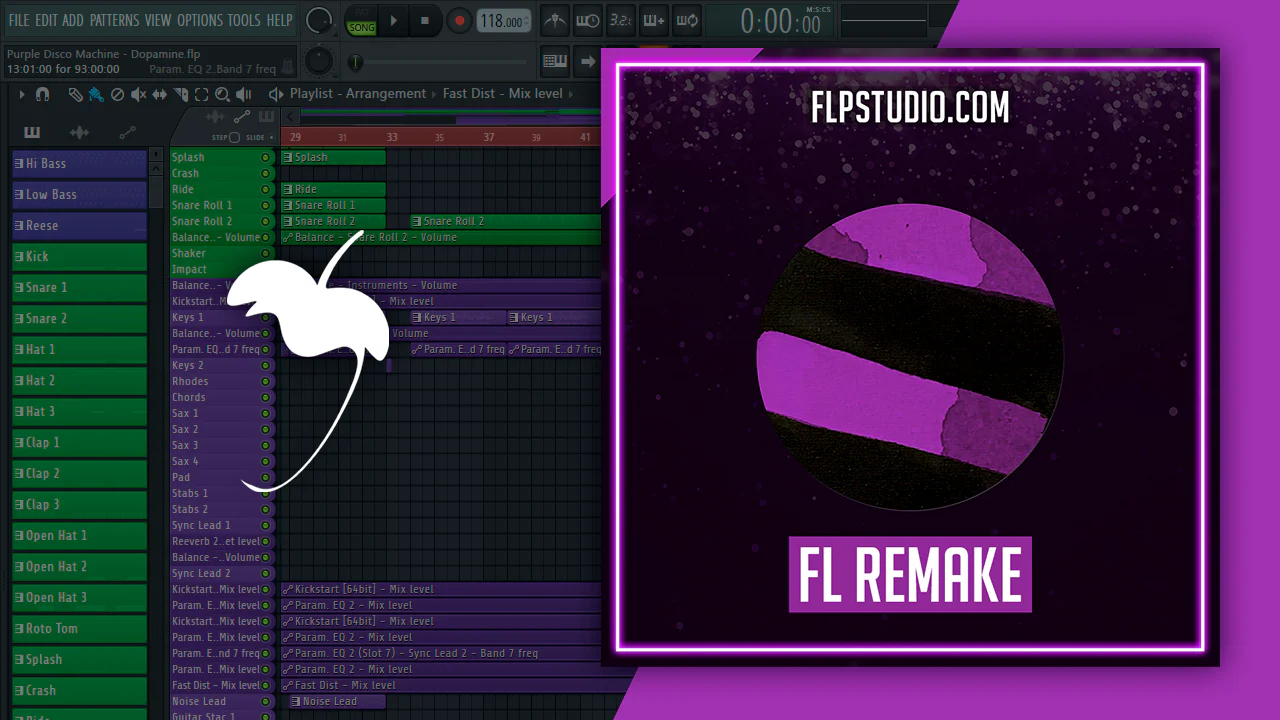Open the playlist options arrow menu
This screenshot has width=1280, height=720.
click(x=20, y=94)
